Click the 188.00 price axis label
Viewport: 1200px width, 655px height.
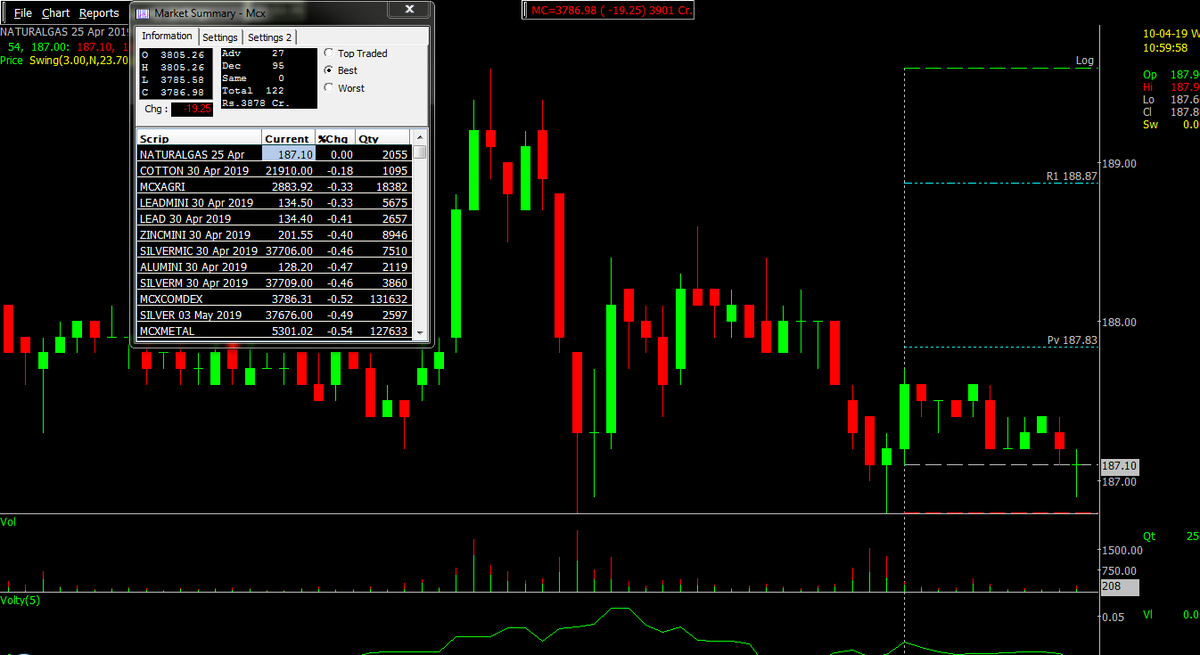point(1119,322)
